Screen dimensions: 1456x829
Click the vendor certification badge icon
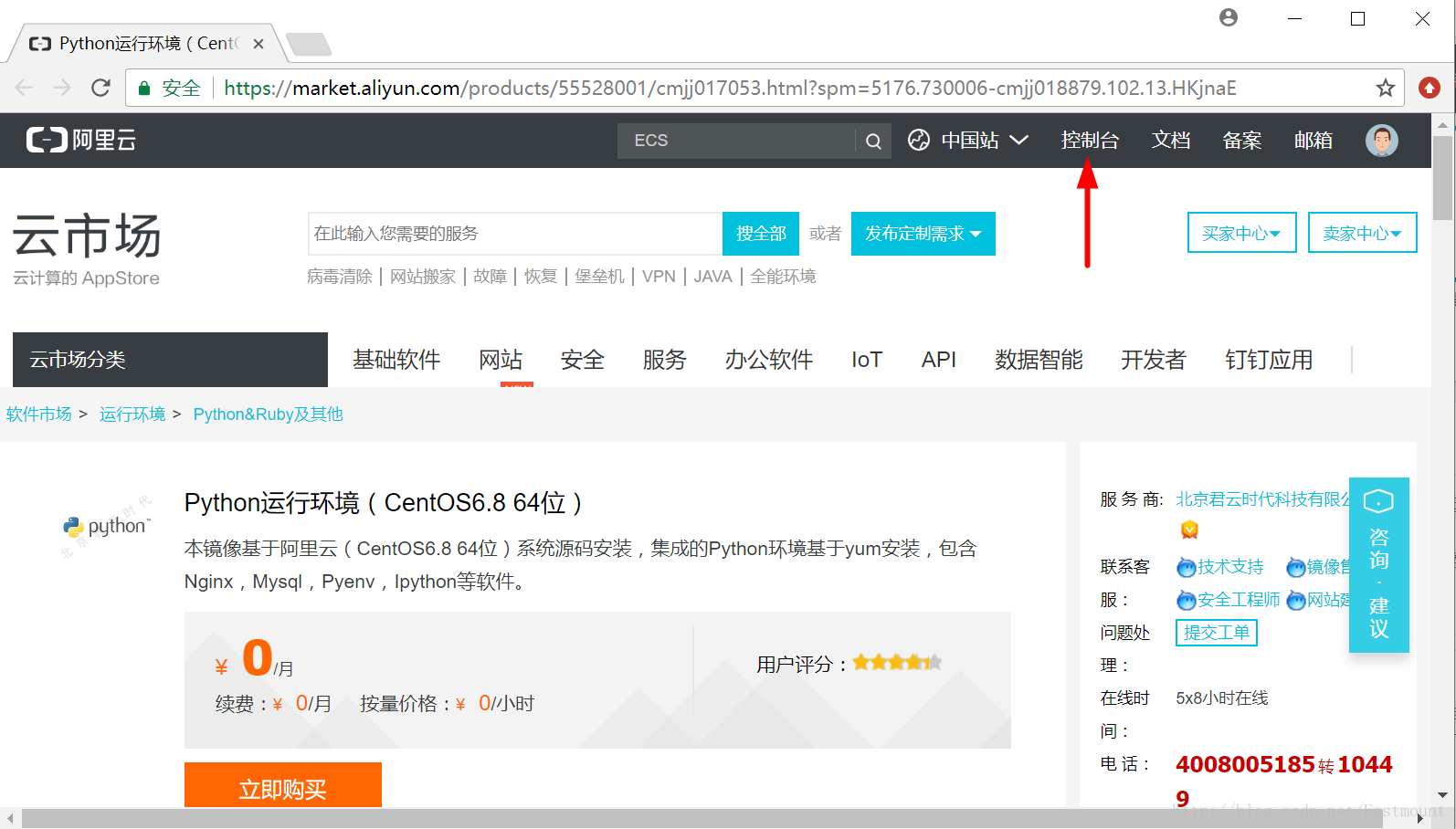(x=1189, y=530)
